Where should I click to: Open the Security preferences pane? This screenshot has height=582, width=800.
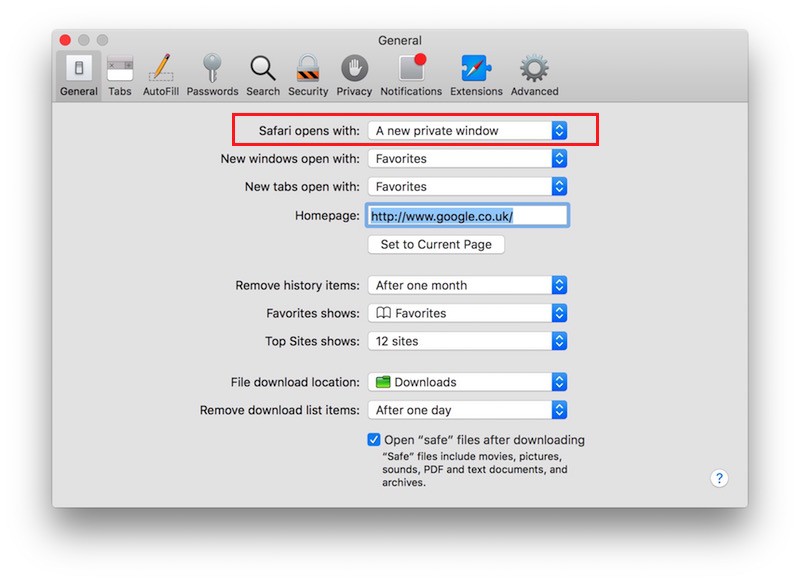click(308, 75)
